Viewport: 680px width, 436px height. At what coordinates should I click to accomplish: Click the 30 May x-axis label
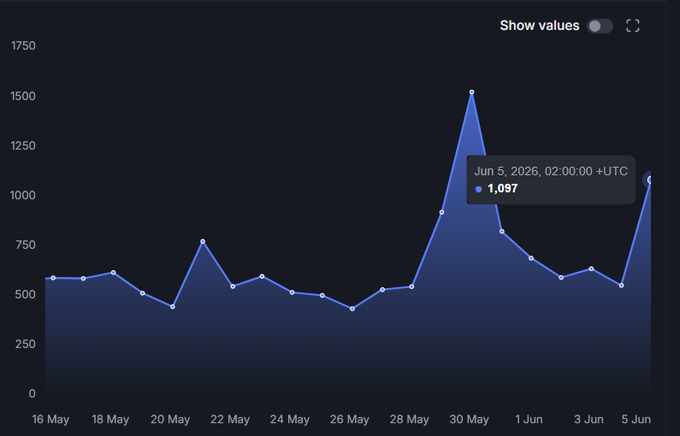pyautogui.click(x=469, y=420)
